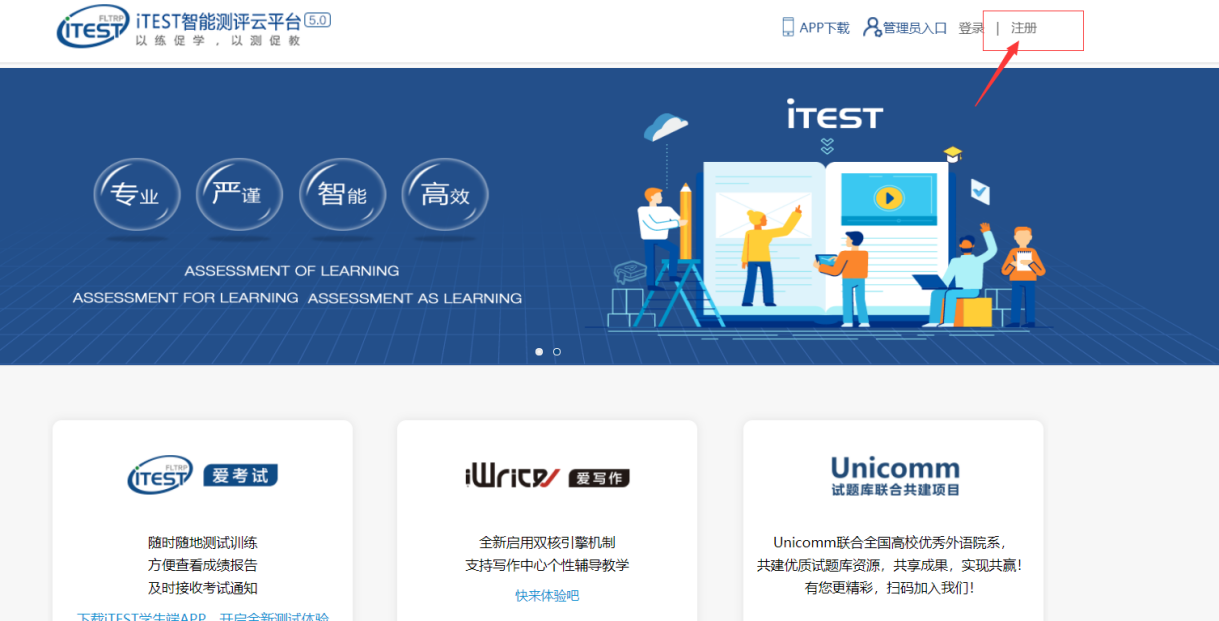Click the iWrite 爱写作 logo
The height and width of the screenshot is (621, 1219).
[x=547, y=477]
